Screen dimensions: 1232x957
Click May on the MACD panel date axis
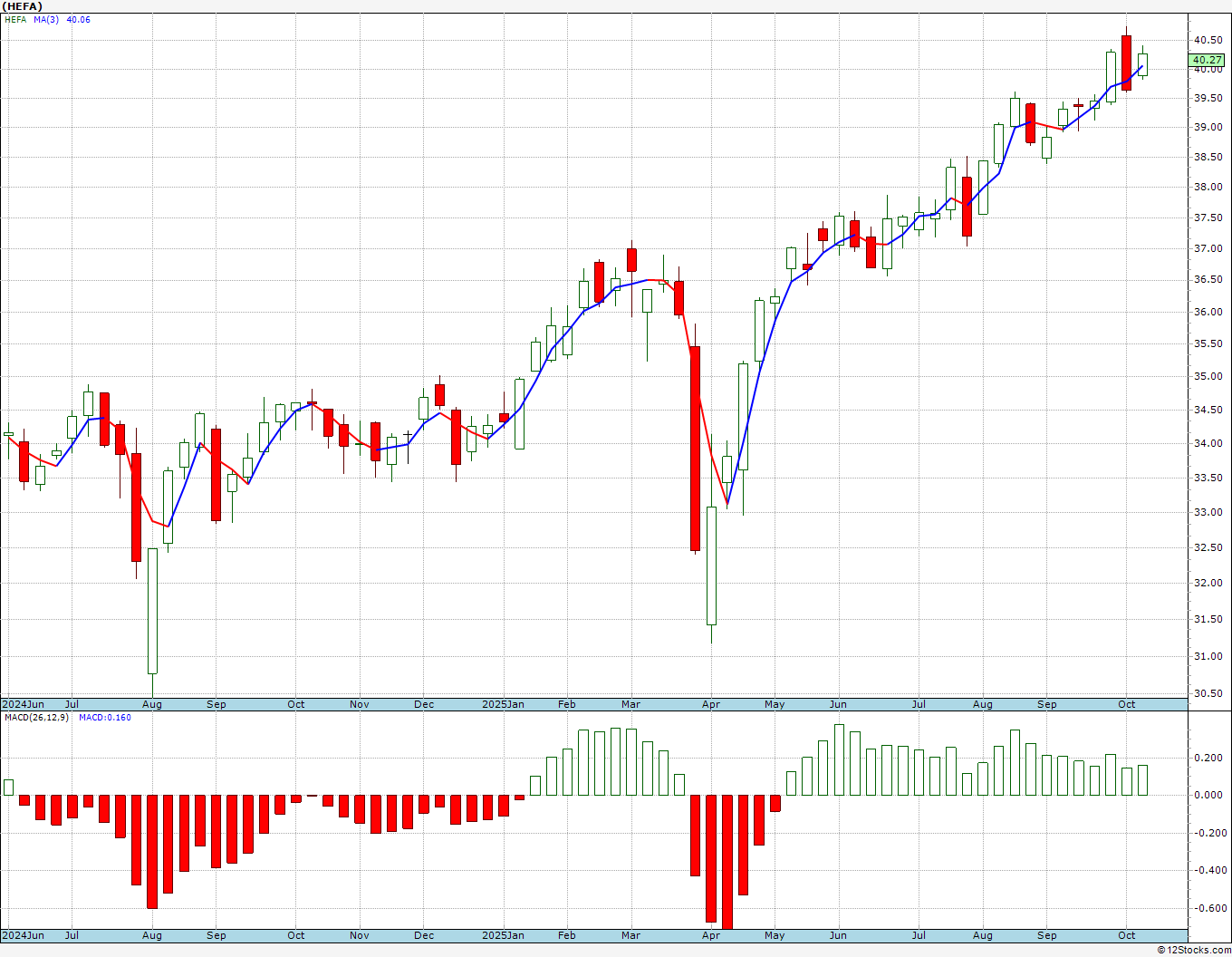(x=775, y=935)
